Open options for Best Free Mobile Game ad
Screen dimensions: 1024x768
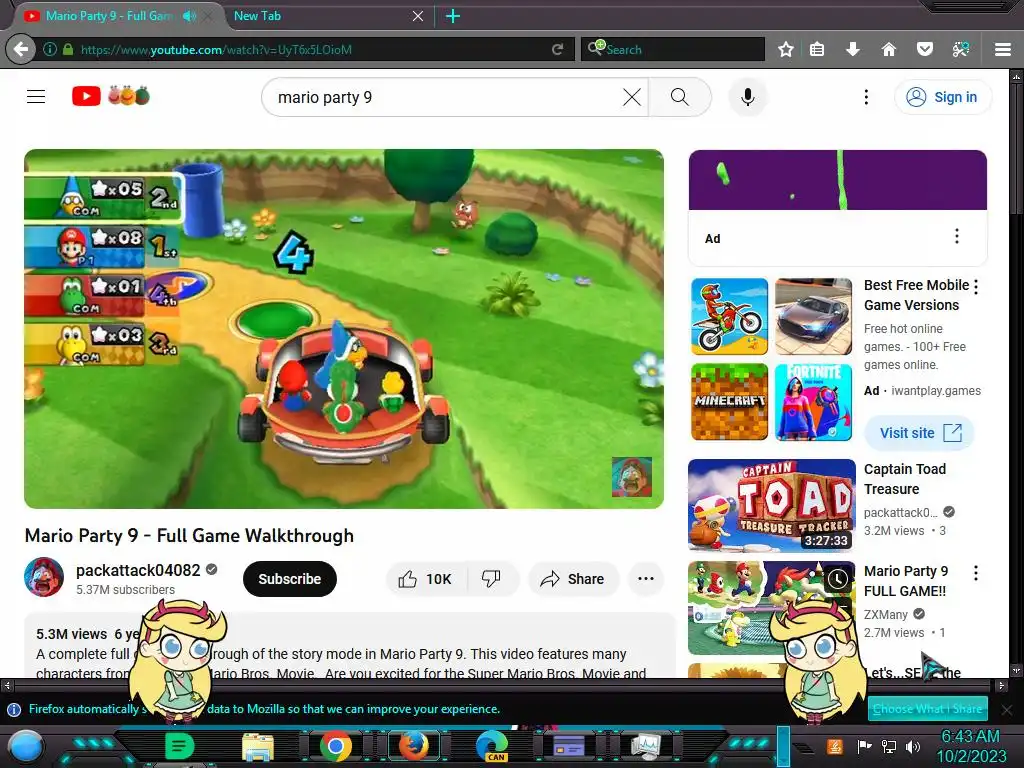pos(976,287)
